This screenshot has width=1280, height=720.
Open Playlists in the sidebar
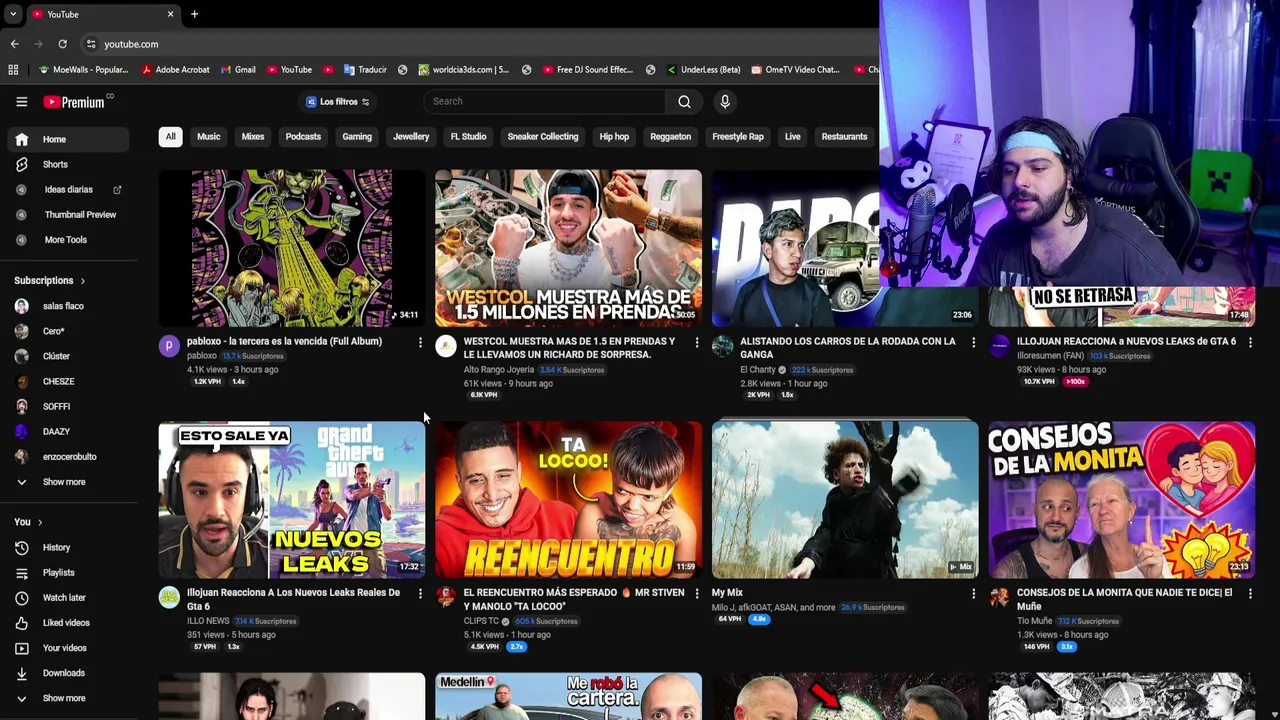coord(66,572)
